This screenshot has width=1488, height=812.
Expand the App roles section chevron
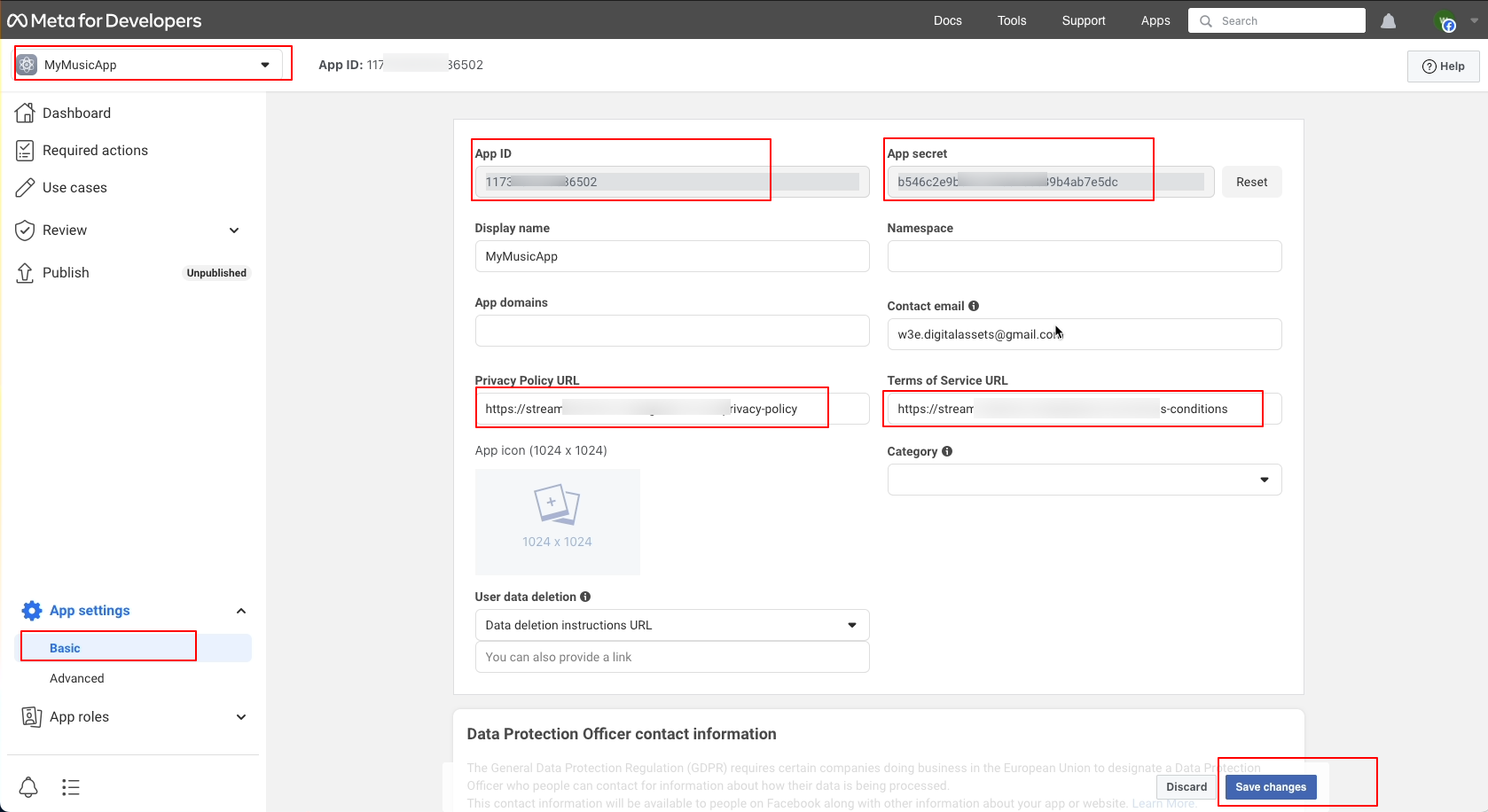click(x=241, y=717)
